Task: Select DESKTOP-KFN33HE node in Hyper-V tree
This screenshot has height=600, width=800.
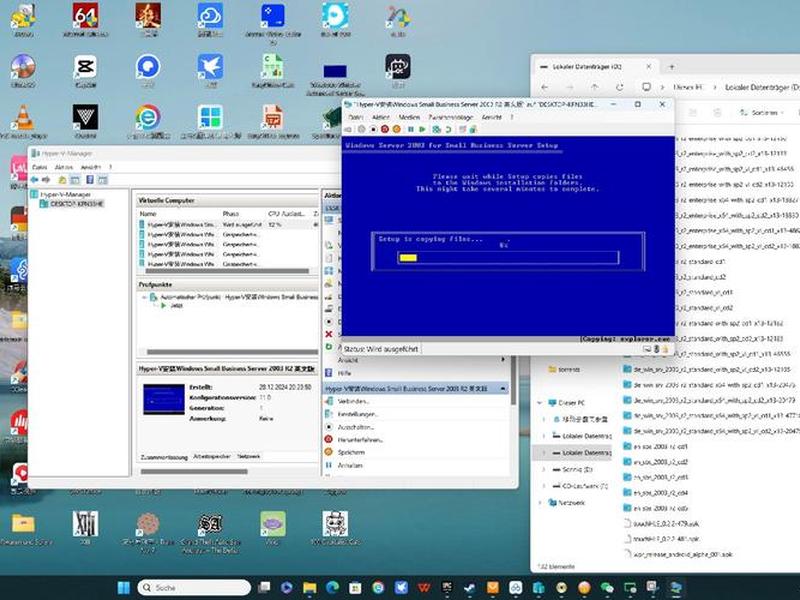Action: point(77,204)
